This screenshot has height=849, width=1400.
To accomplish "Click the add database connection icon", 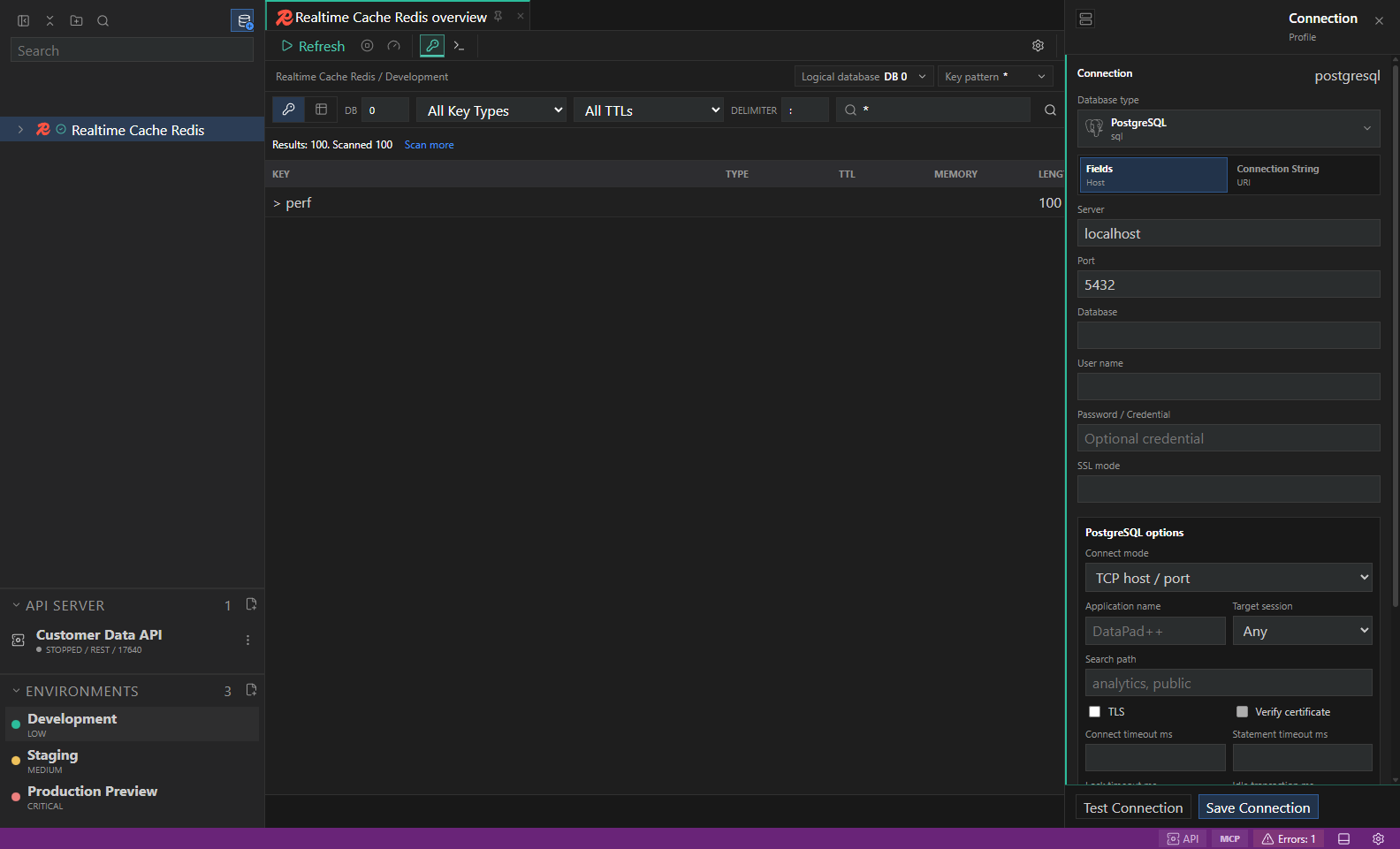I will pos(243,20).
